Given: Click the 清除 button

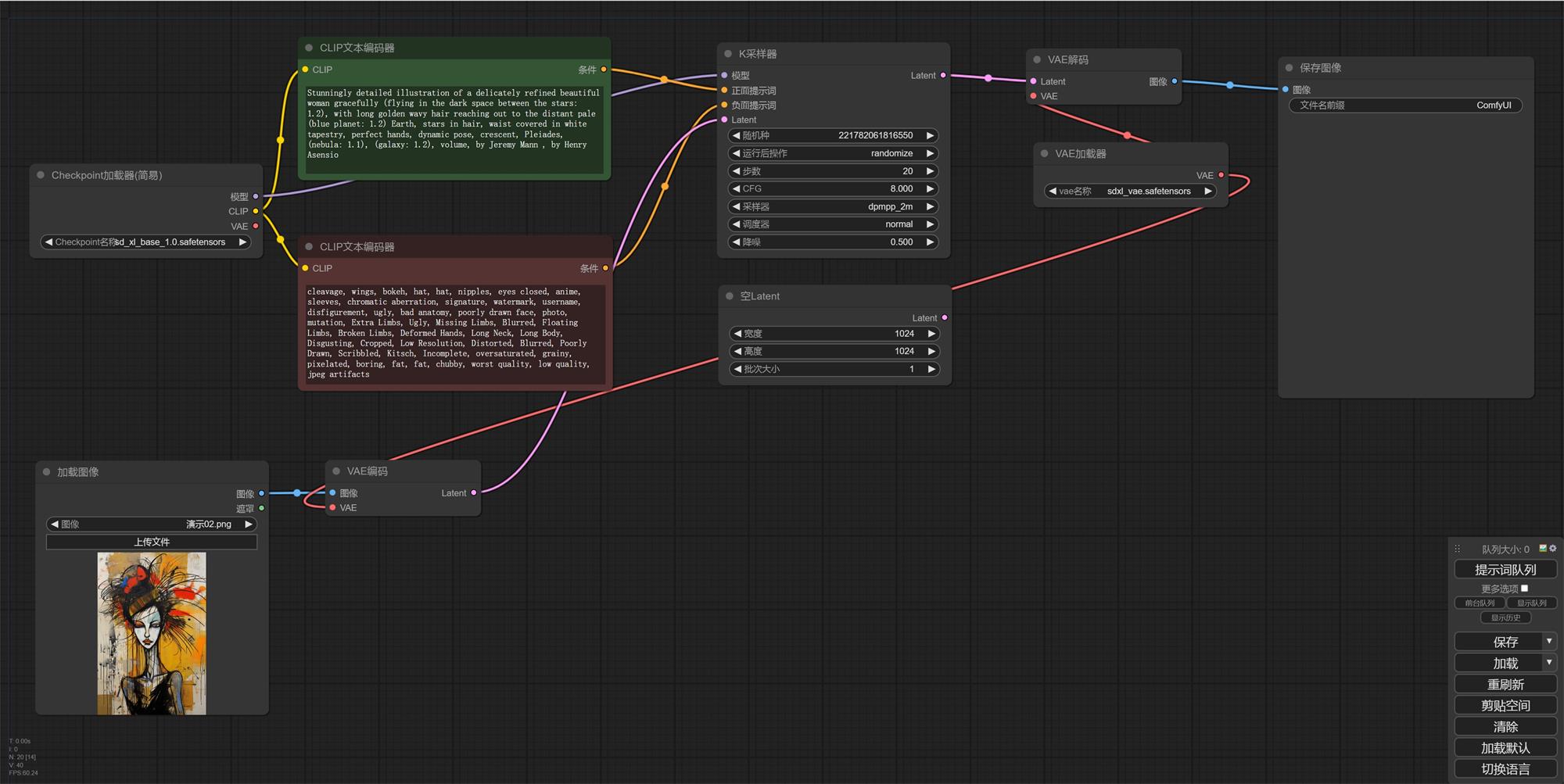Looking at the screenshot, I should point(1505,726).
